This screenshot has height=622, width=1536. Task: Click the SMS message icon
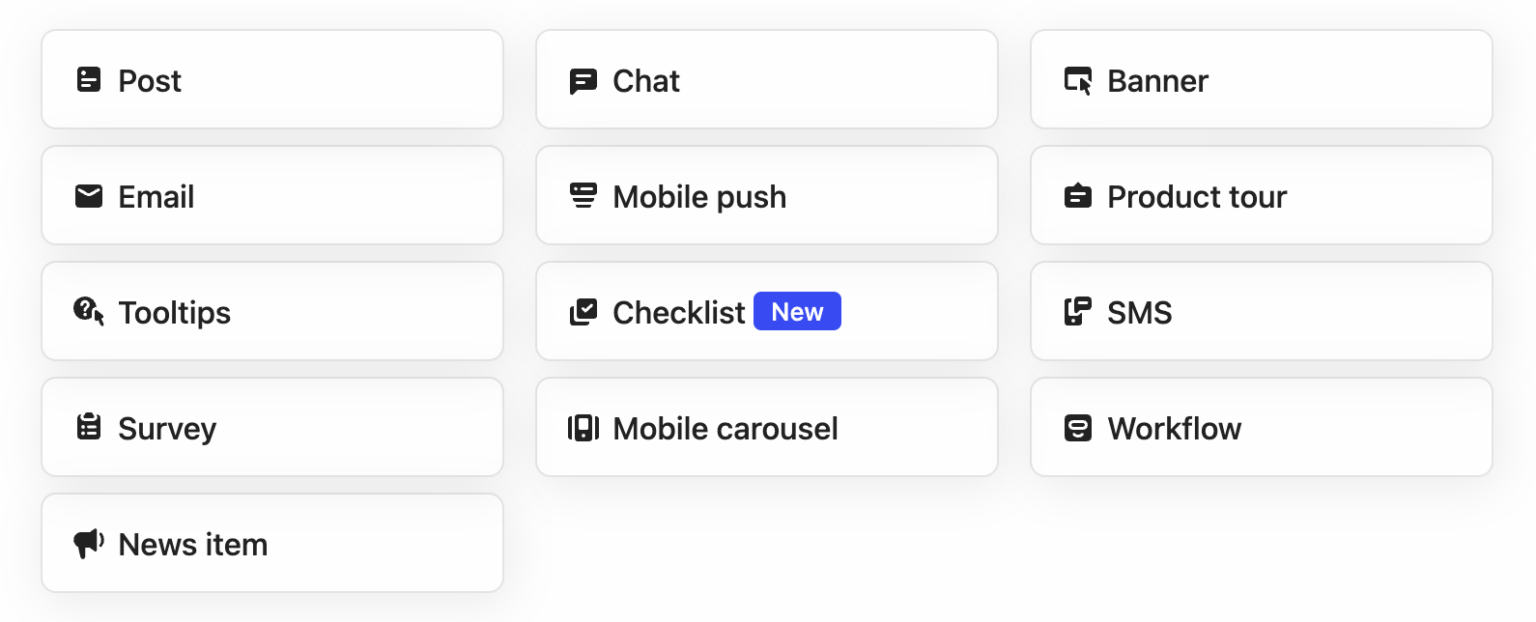click(1075, 311)
